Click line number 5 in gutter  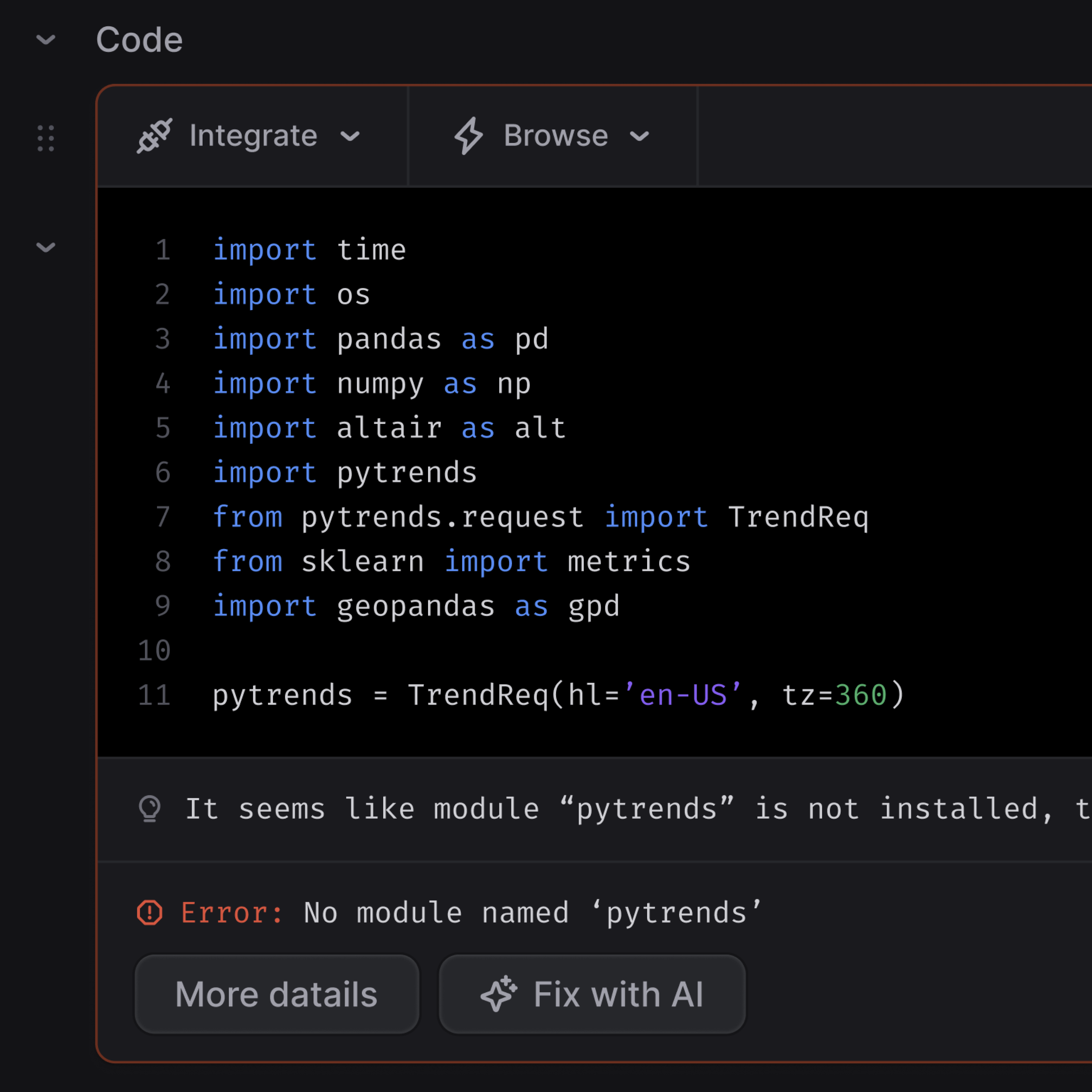163,428
